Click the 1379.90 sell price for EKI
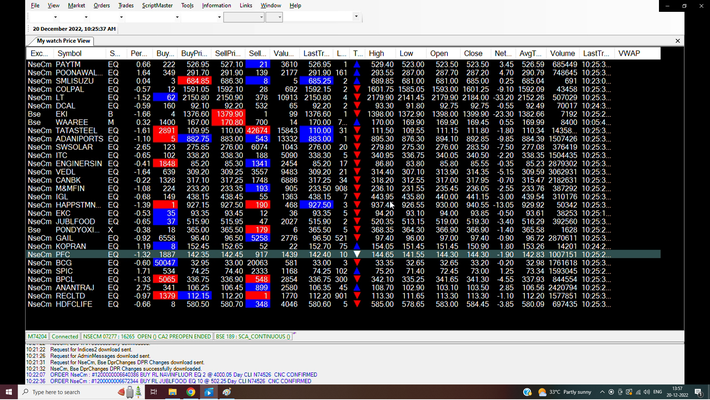This screenshot has height=400, width=710. [228, 114]
